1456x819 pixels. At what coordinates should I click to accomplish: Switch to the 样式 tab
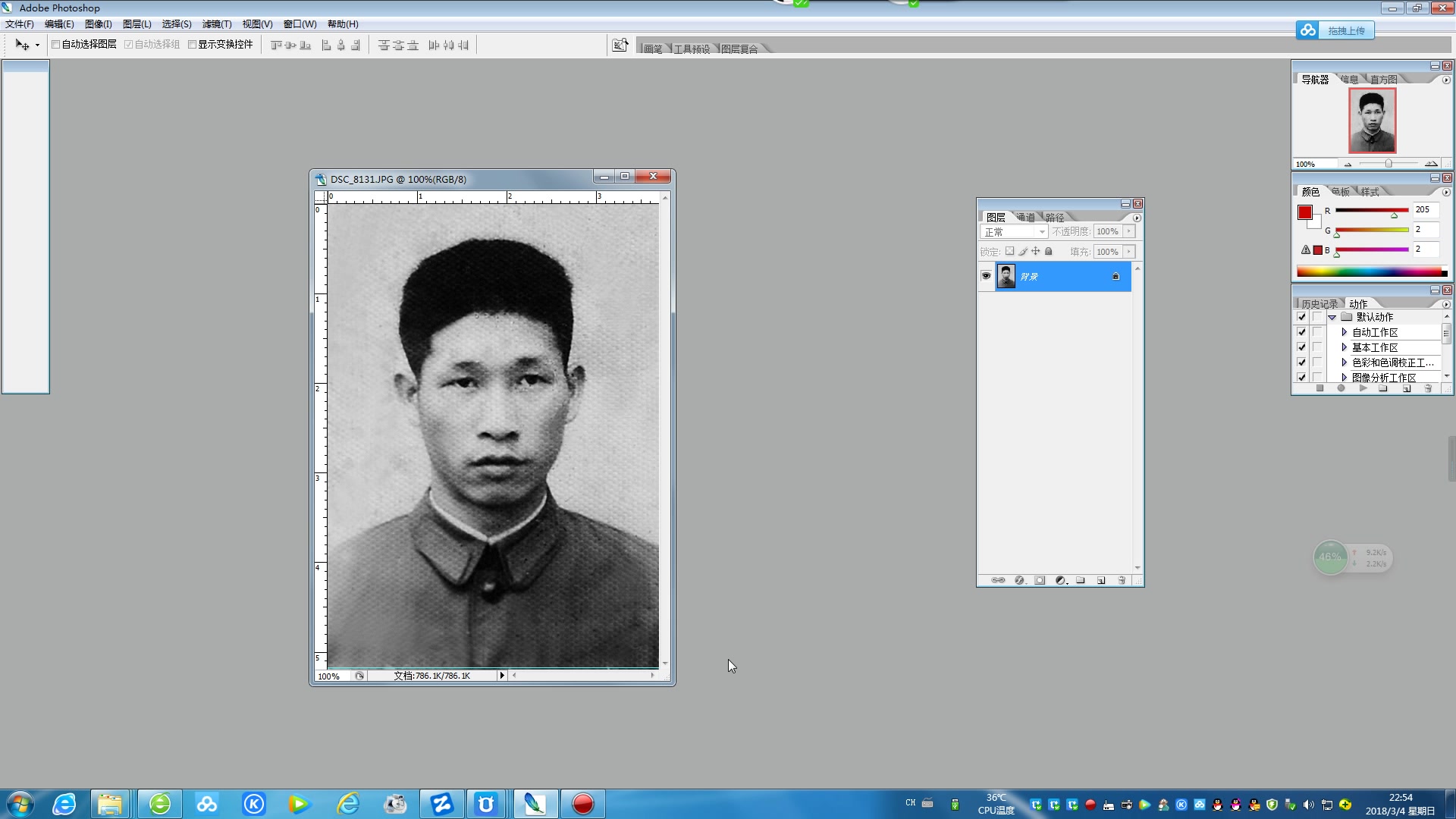tap(1370, 192)
